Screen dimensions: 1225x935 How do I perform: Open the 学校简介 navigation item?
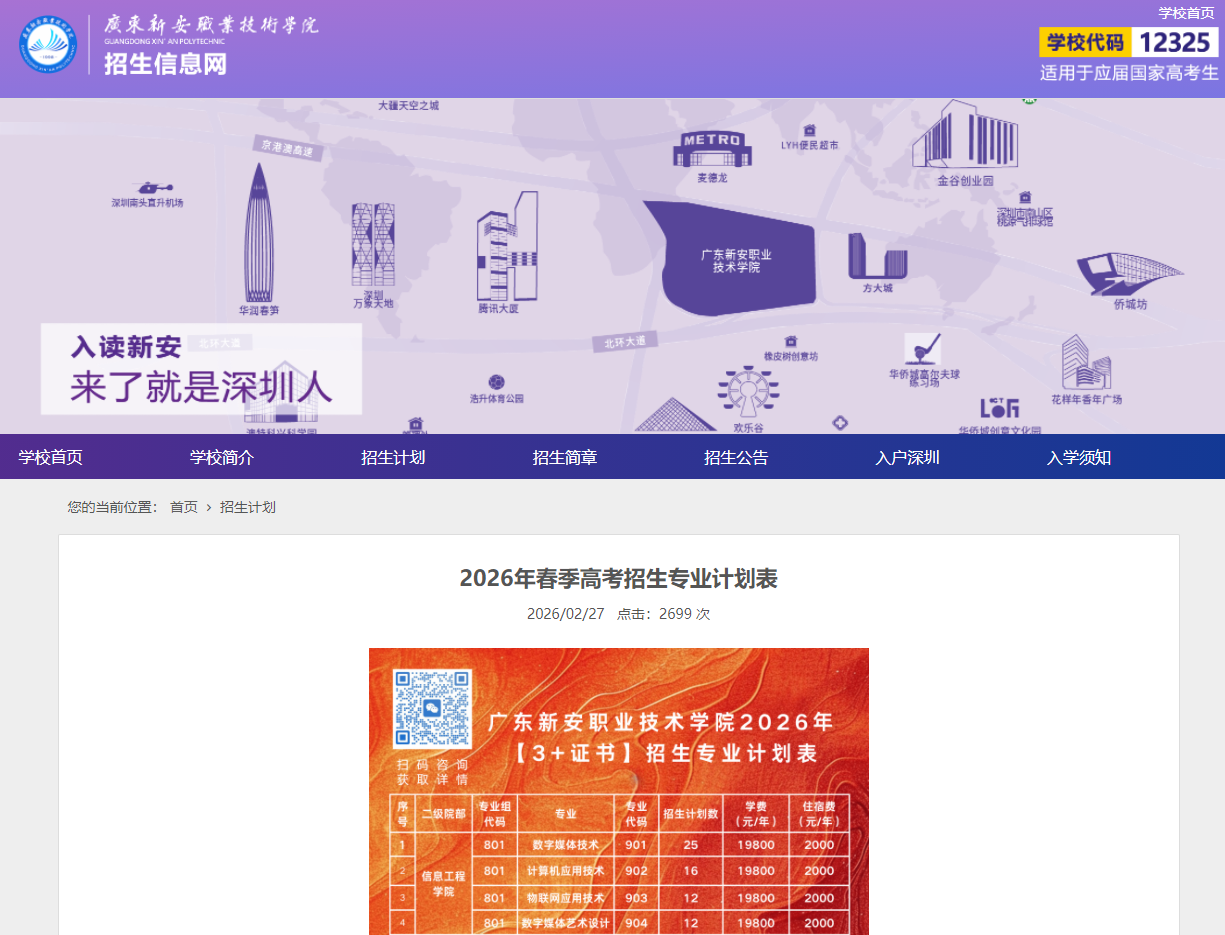coord(220,456)
